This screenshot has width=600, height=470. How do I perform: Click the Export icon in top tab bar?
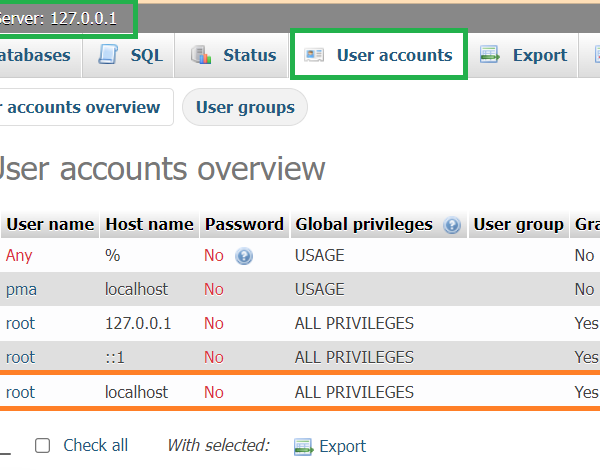click(490, 56)
